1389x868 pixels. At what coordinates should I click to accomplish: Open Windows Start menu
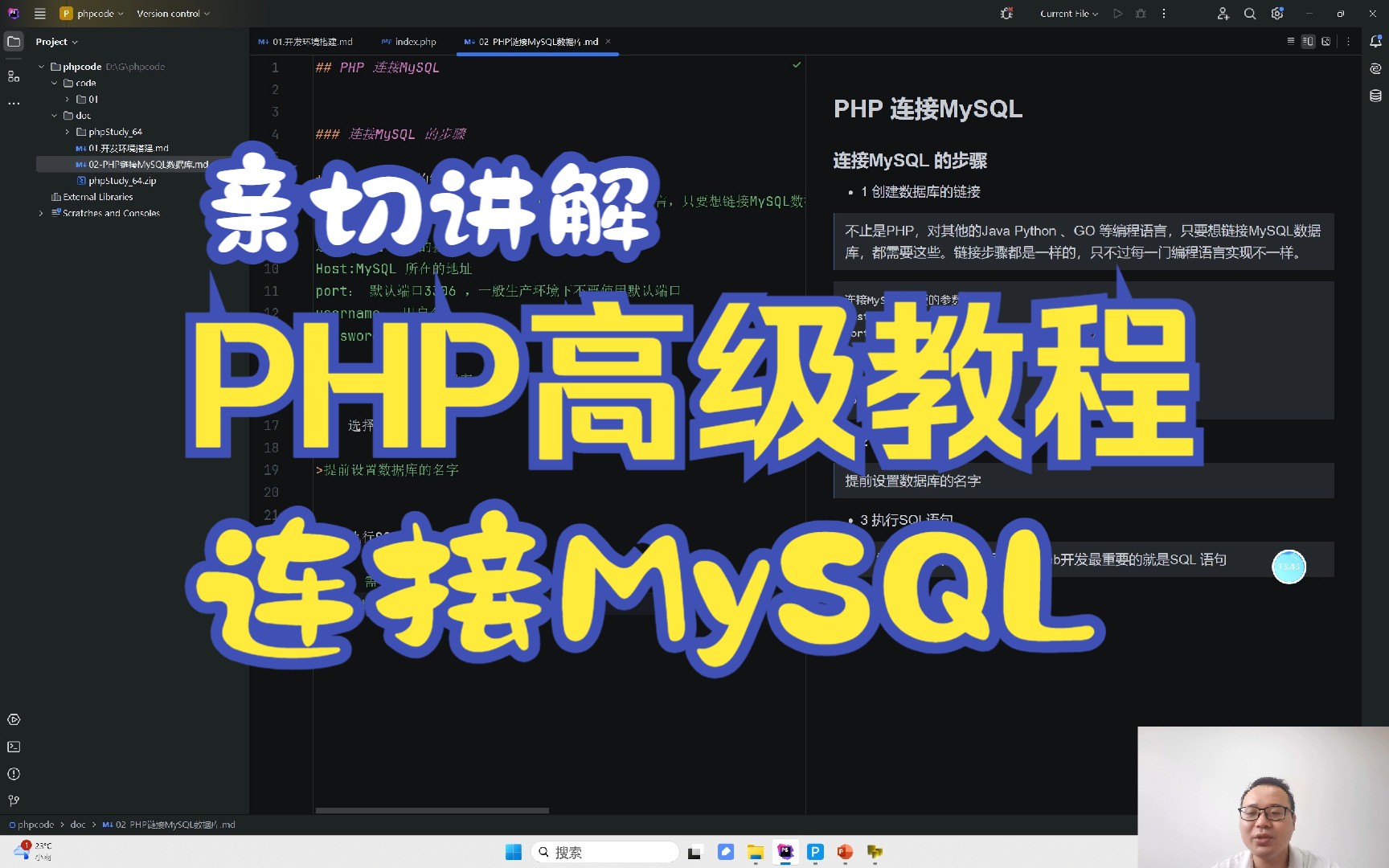[514, 852]
